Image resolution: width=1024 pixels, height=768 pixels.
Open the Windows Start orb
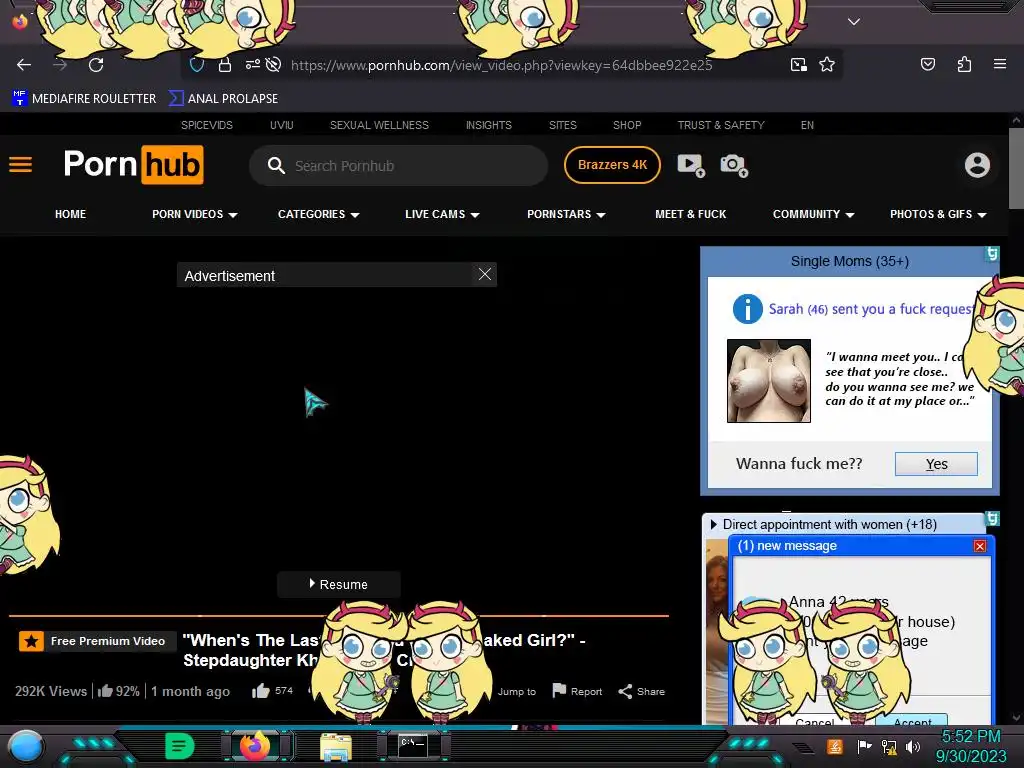click(25, 746)
